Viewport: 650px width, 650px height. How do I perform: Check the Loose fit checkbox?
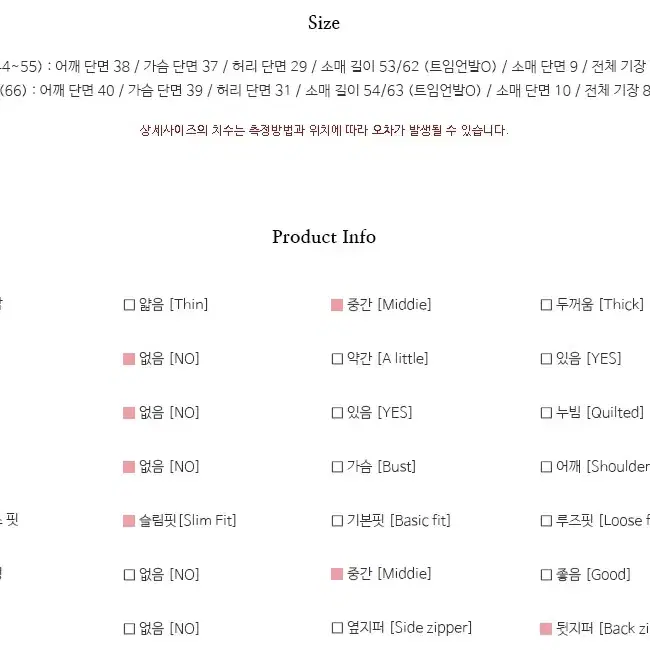[546, 521]
